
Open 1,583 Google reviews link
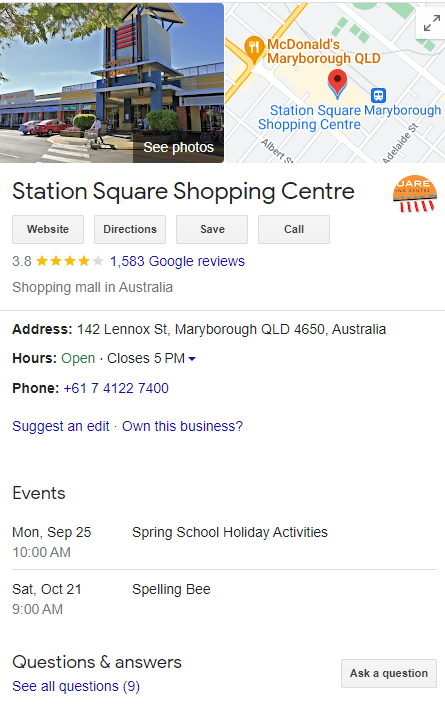(x=177, y=261)
